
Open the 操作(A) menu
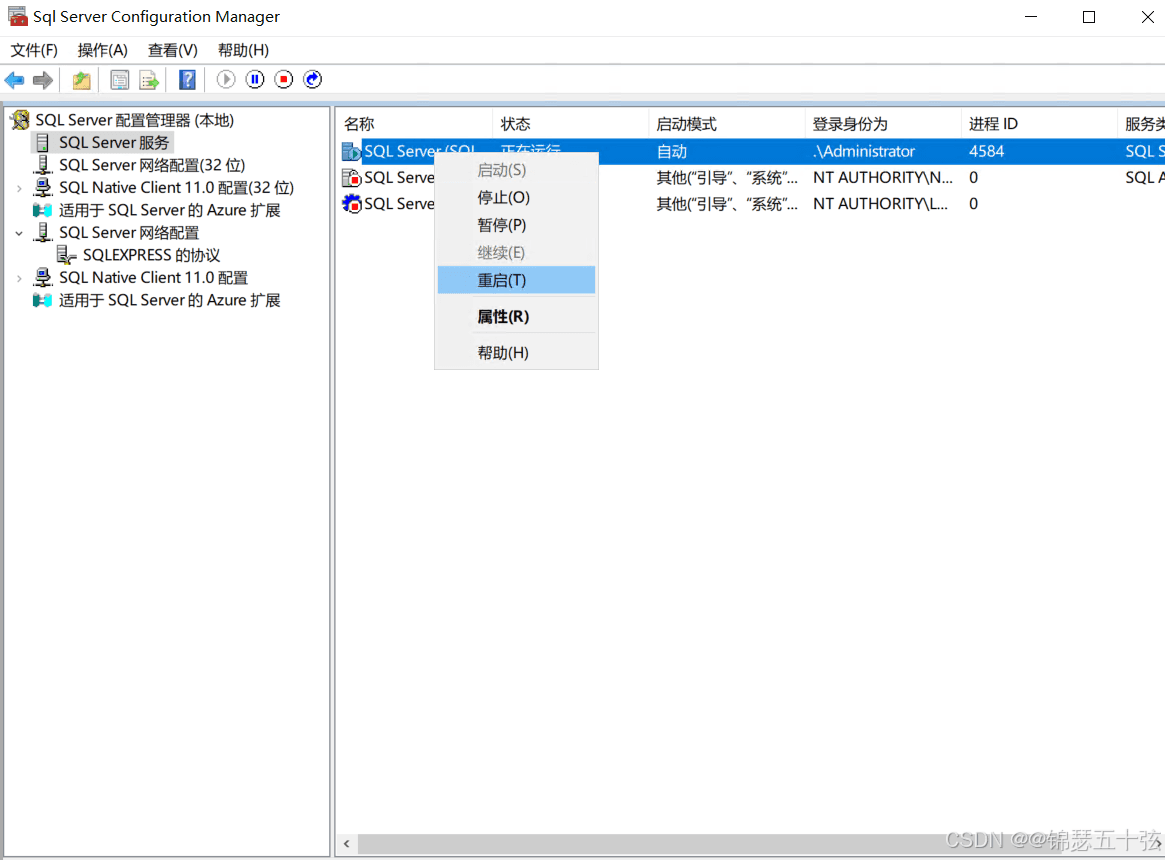(x=103, y=51)
